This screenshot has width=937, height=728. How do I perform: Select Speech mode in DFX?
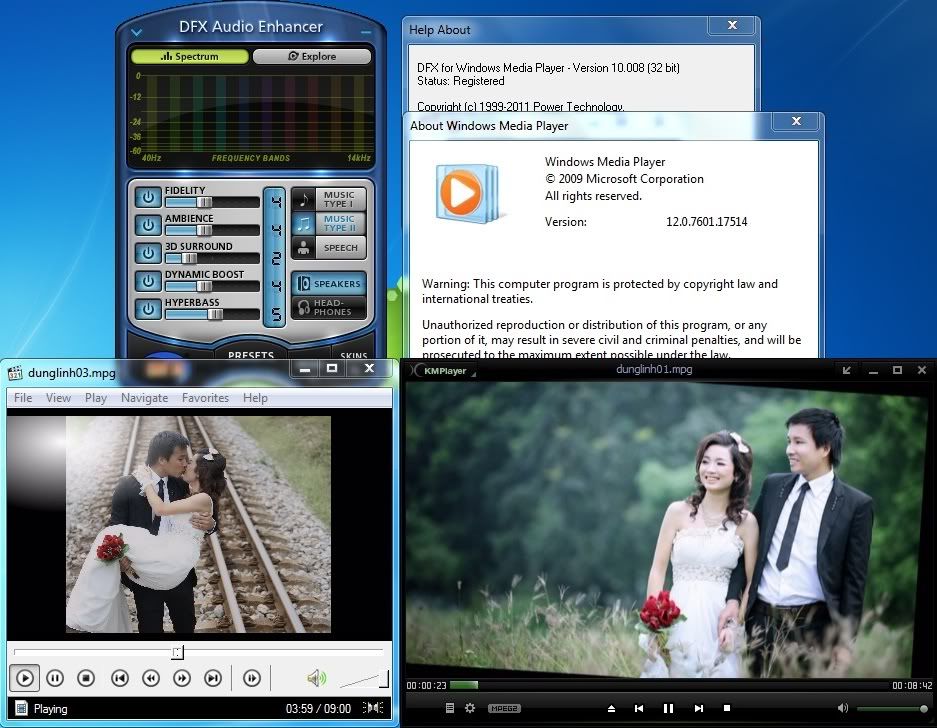[329, 247]
